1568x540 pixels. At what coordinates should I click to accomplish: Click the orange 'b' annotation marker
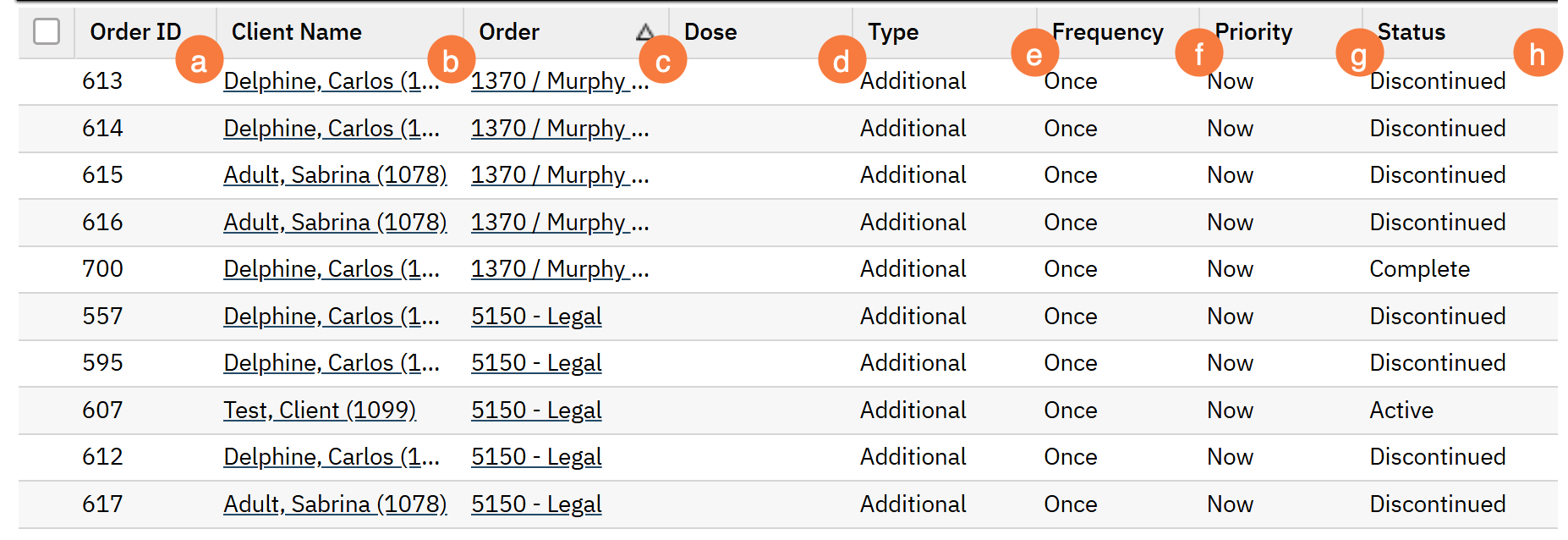[x=451, y=60]
